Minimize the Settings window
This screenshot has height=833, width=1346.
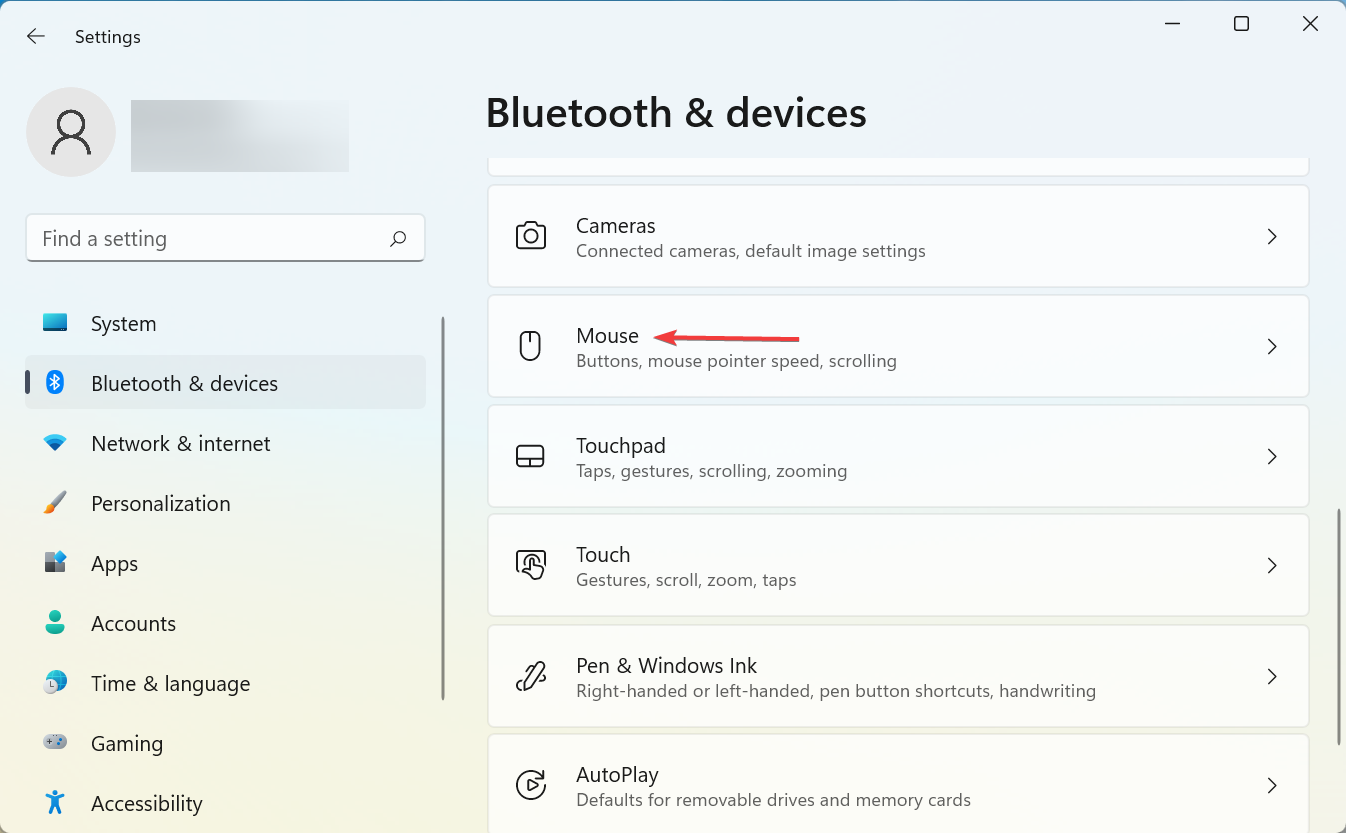1172,24
